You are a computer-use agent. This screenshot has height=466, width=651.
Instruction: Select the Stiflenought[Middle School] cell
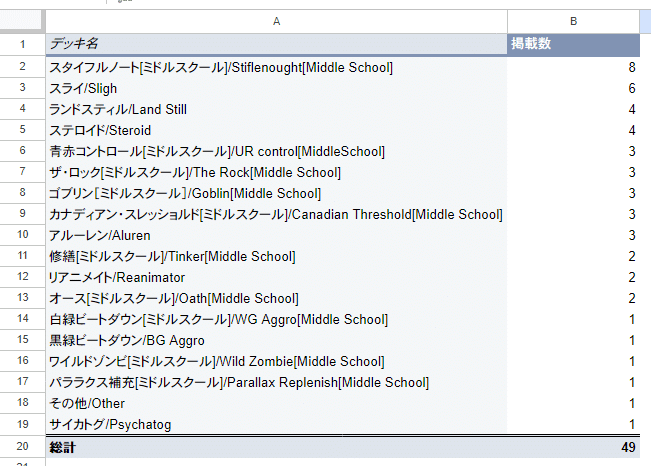(x=277, y=67)
